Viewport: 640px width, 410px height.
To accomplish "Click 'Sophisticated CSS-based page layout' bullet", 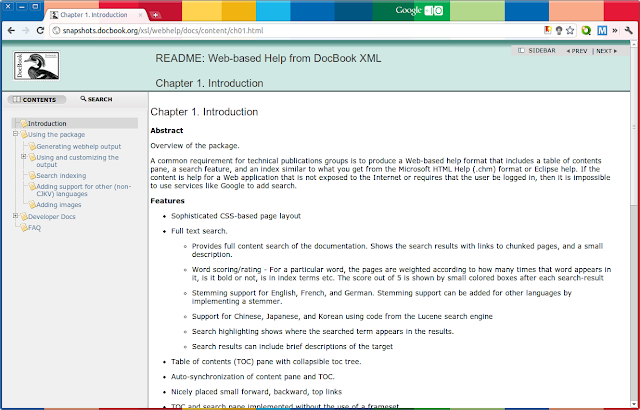I will (236, 216).
